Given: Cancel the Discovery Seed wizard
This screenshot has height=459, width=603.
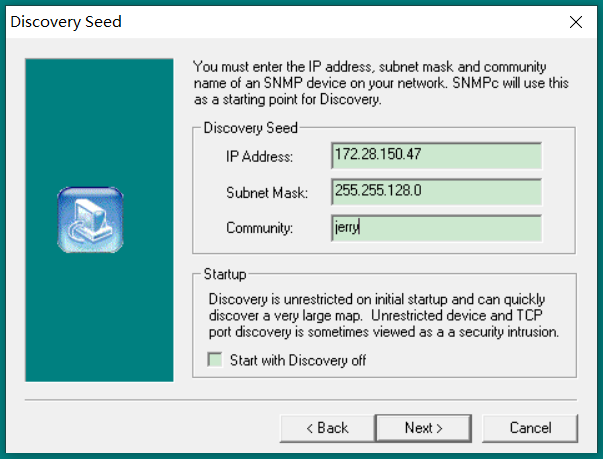Looking at the screenshot, I should [530, 428].
